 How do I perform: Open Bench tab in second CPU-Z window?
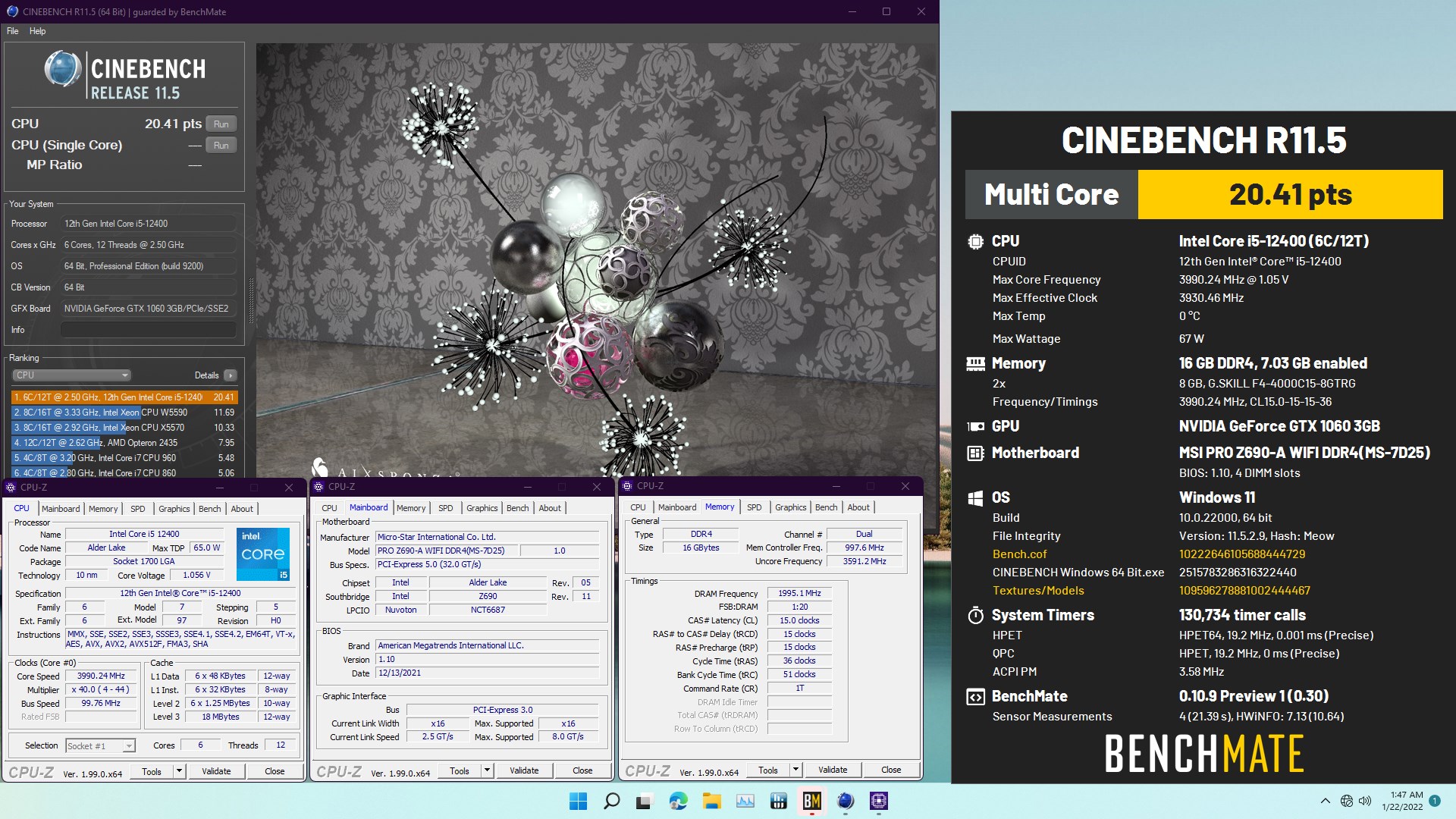coord(518,508)
